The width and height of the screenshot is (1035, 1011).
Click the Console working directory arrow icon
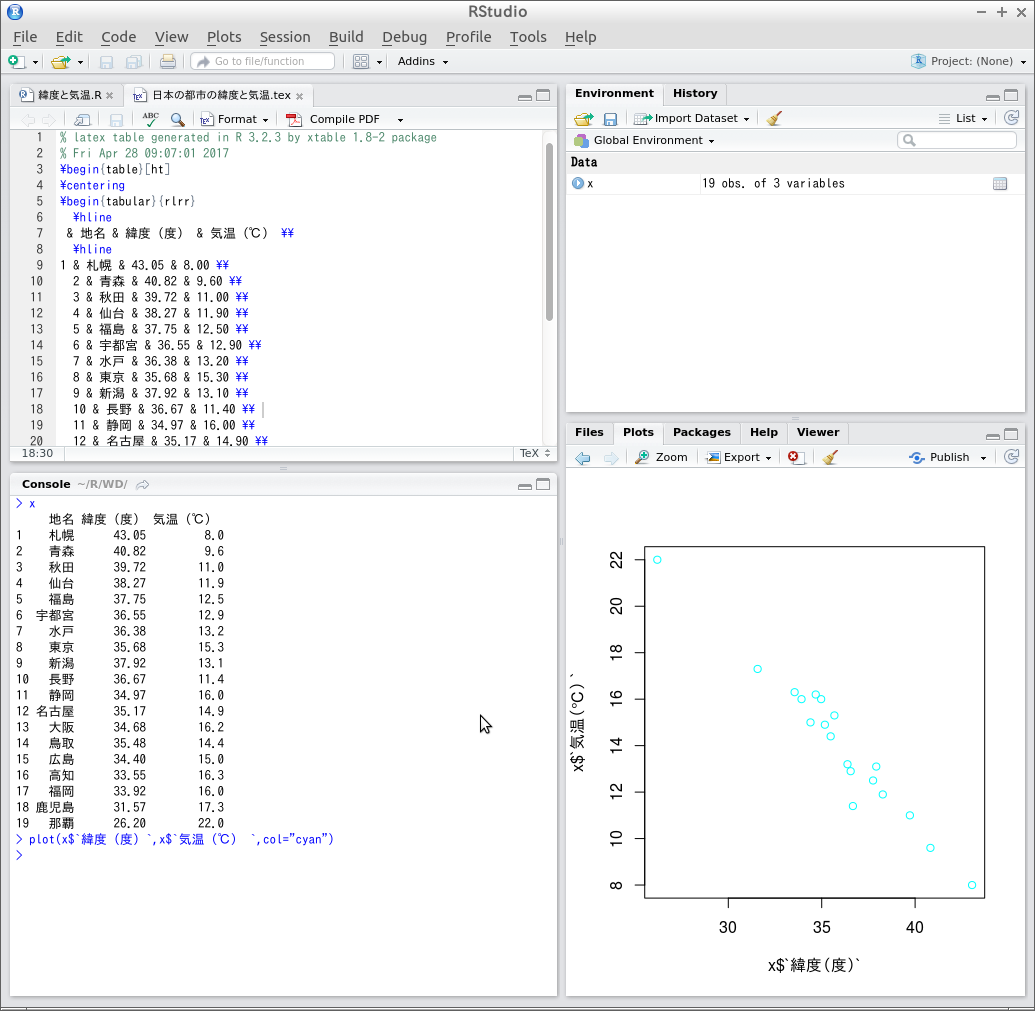click(143, 485)
